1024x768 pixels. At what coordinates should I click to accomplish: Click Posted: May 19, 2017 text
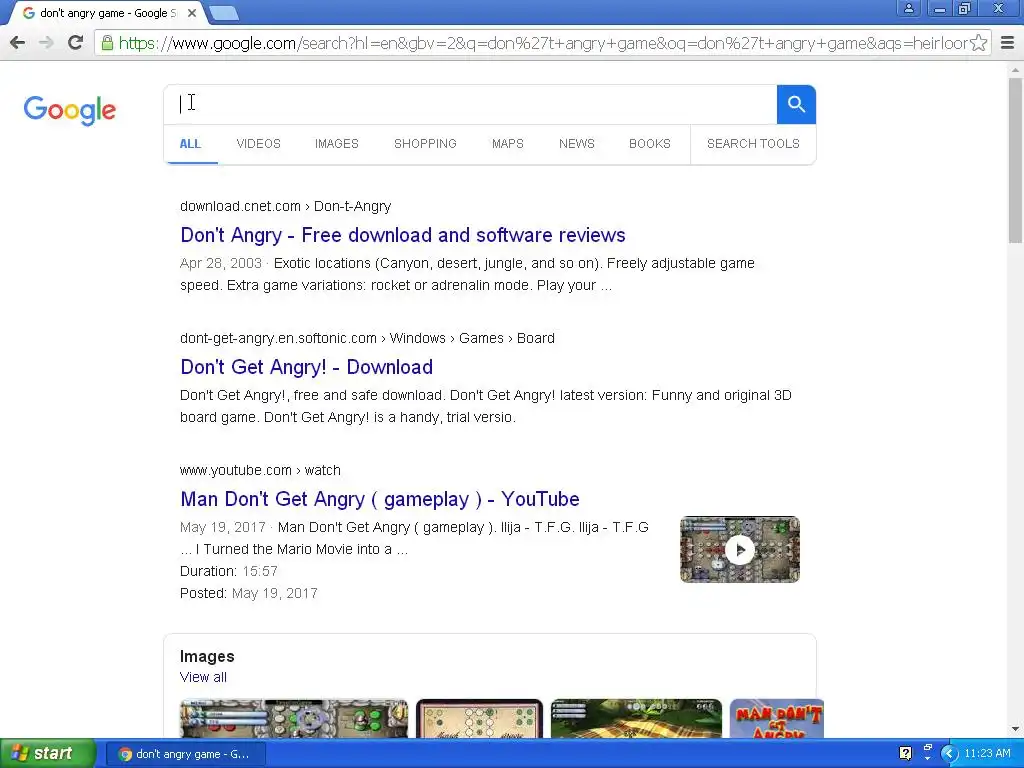(249, 594)
